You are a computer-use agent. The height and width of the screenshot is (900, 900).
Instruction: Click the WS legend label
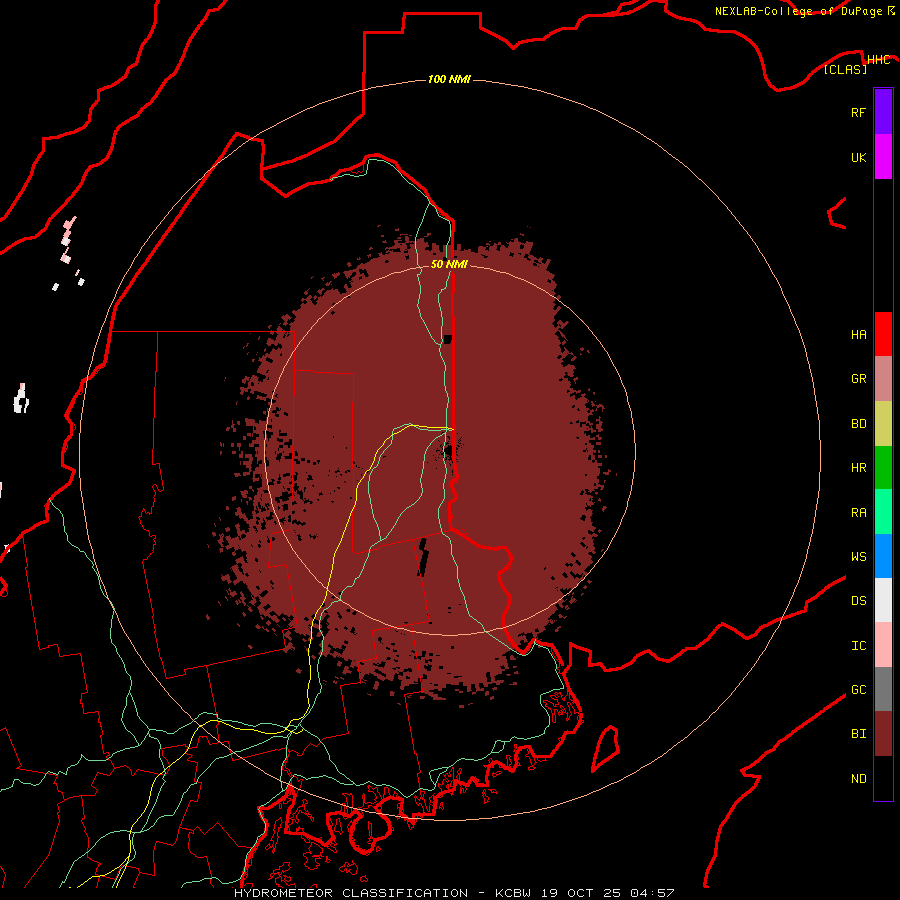click(858, 556)
